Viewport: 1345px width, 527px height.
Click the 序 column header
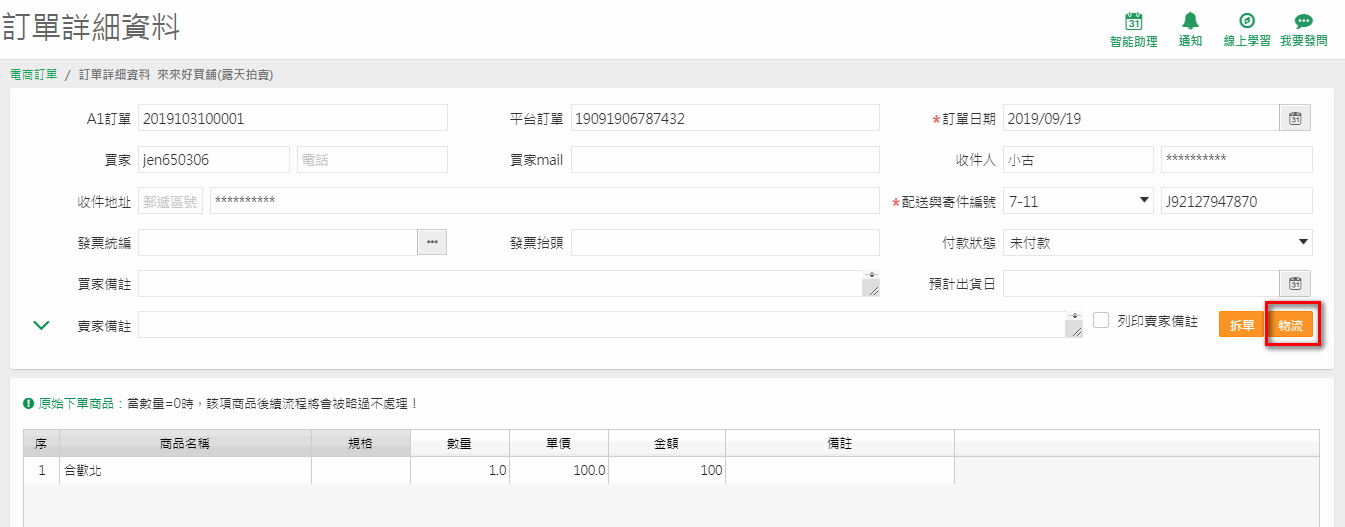41,443
